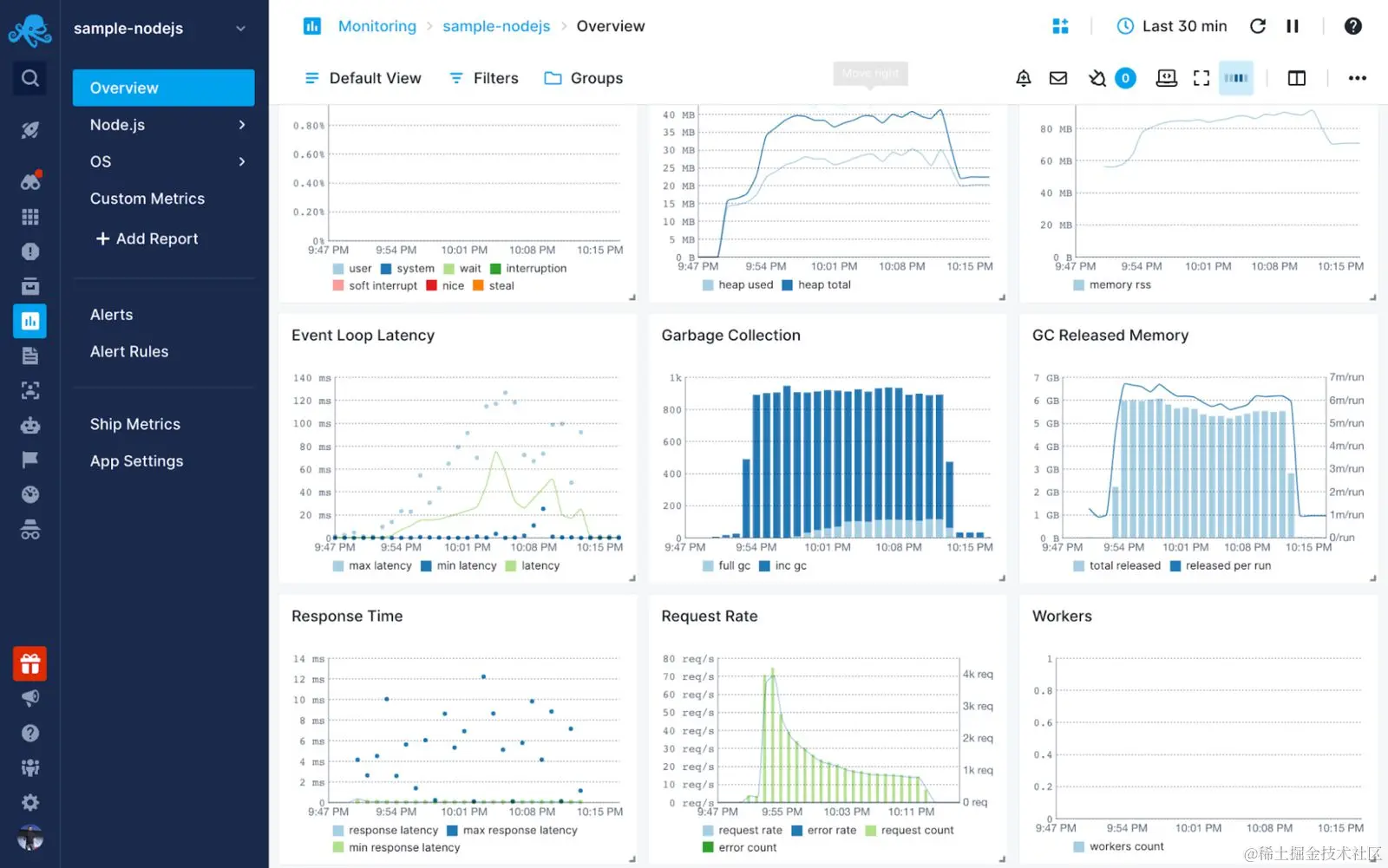Open the search panel in the sidebar

click(29, 77)
